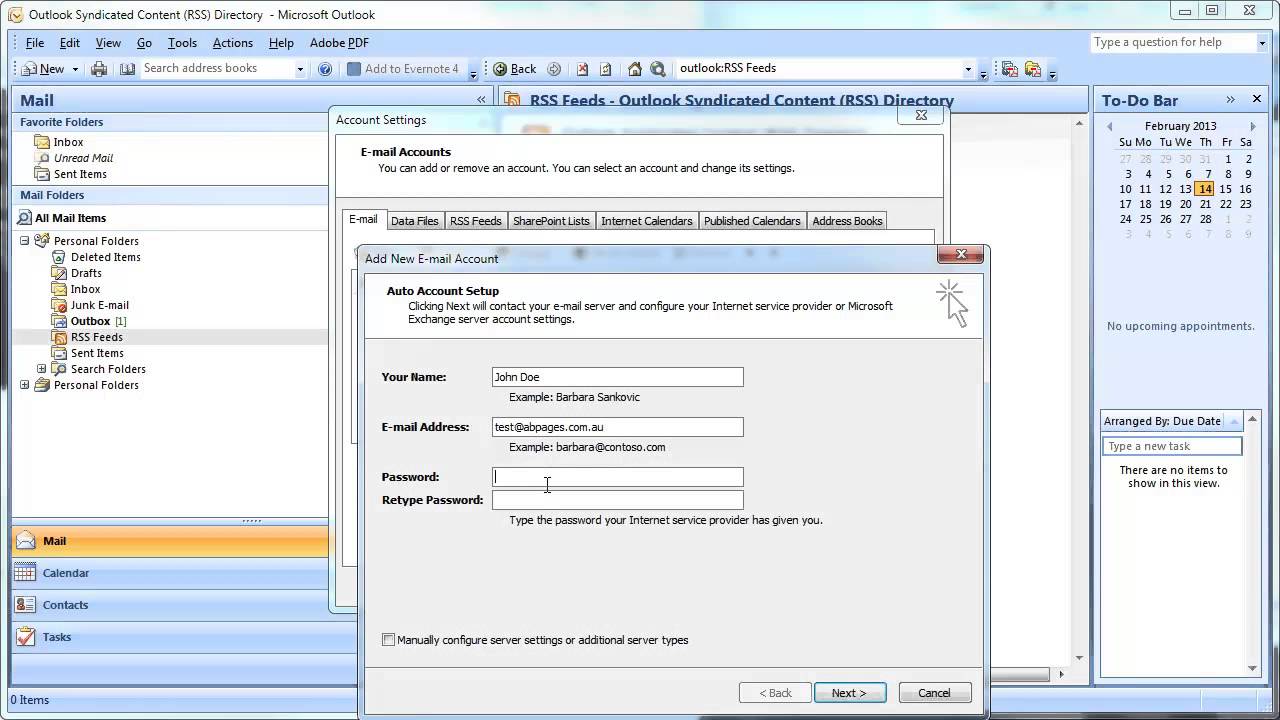Open the File menu
This screenshot has width=1280, height=720.
point(35,43)
